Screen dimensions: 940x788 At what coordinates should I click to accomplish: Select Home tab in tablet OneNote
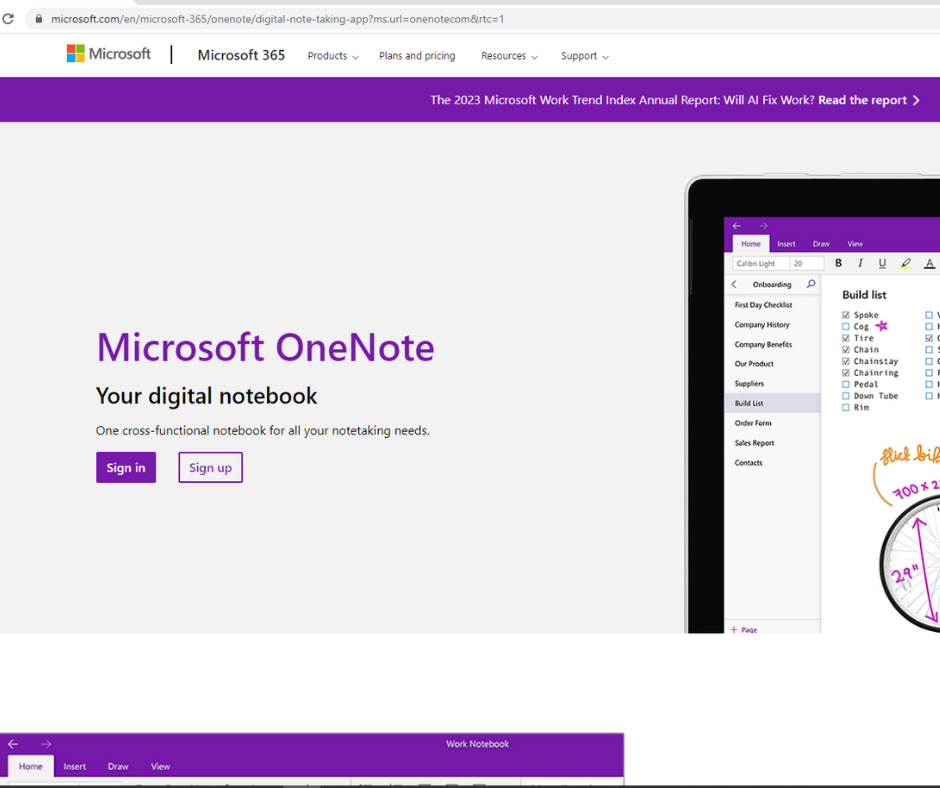point(751,243)
